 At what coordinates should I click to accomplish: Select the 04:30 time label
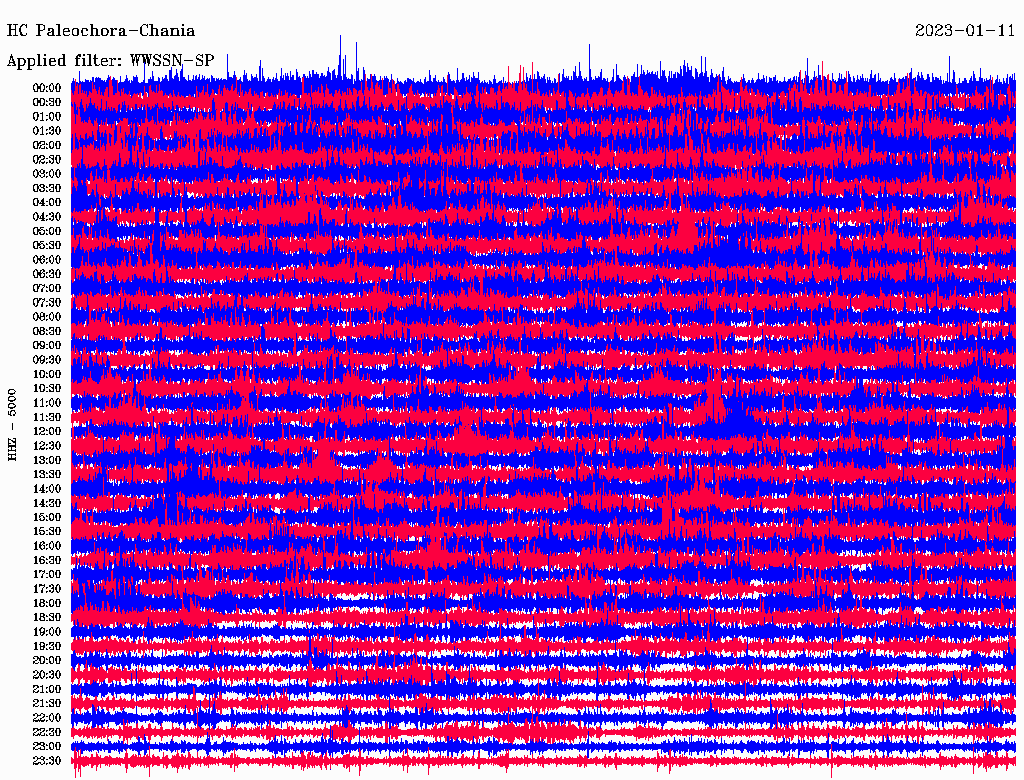coord(47,217)
